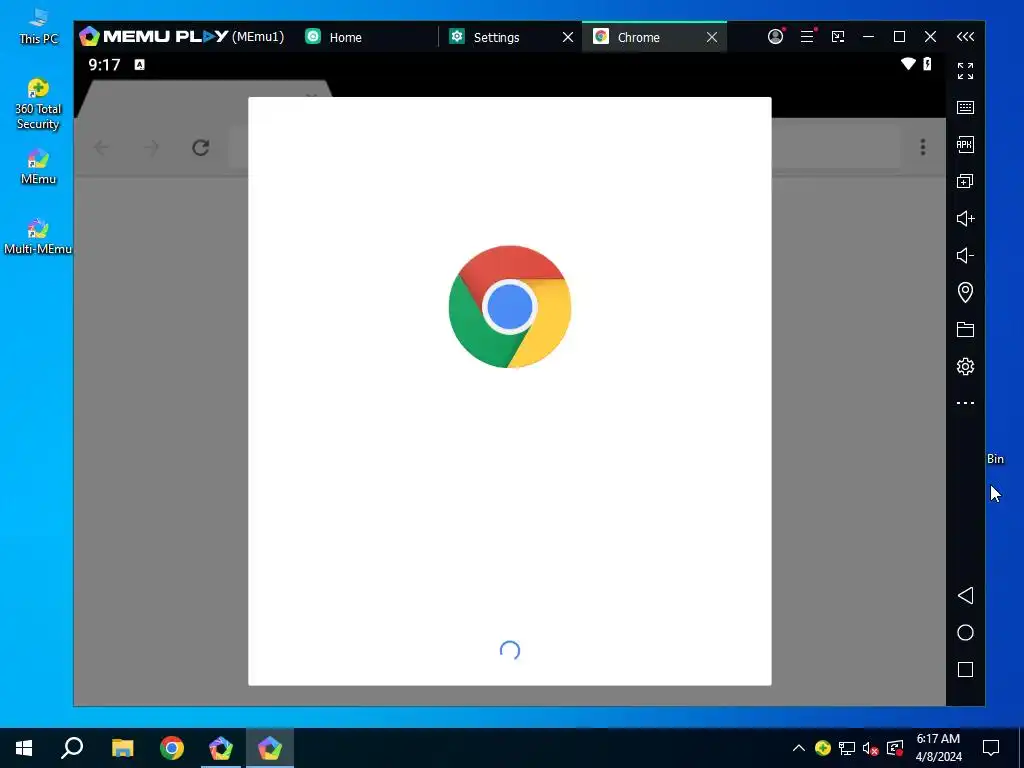Switch to the Settings tab in MEmu
1024x768 pixels.
click(x=496, y=37)
